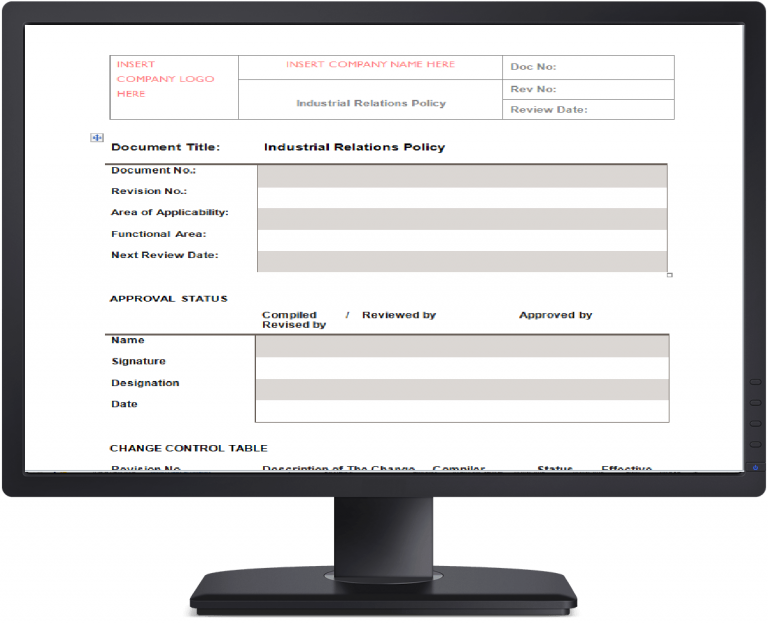This screenshot has width=768, height=623.
Task: Click the resize handle of the document info table
Action: [x=670, y=275]
